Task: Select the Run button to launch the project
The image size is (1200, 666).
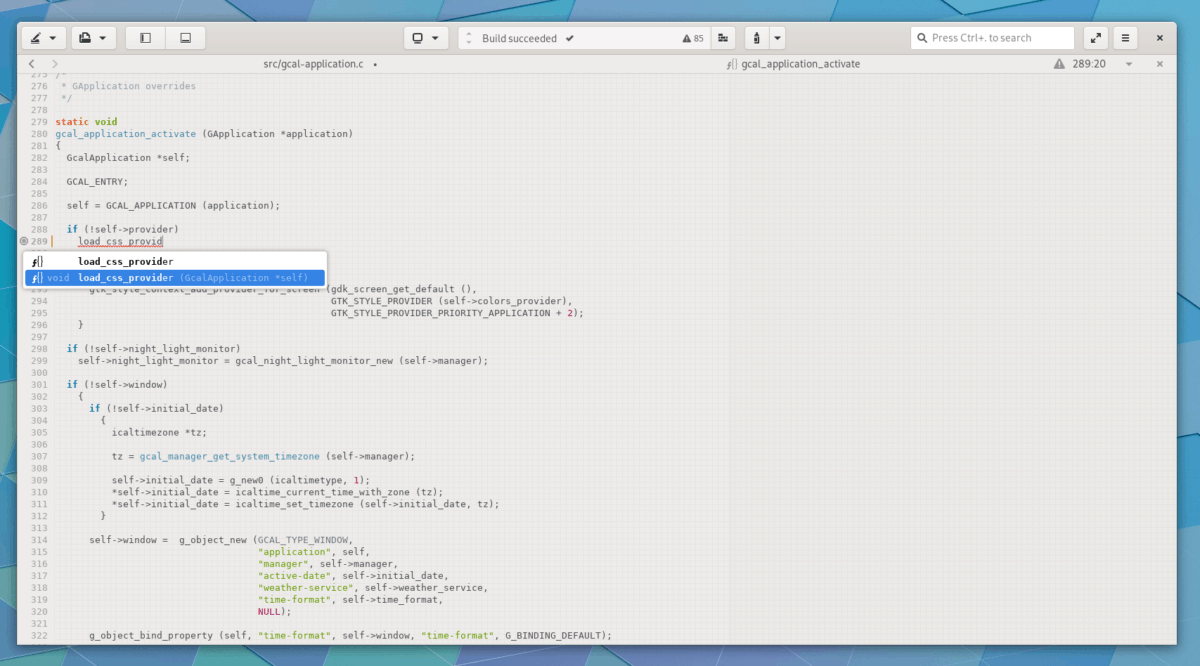Action: point(756,38)
